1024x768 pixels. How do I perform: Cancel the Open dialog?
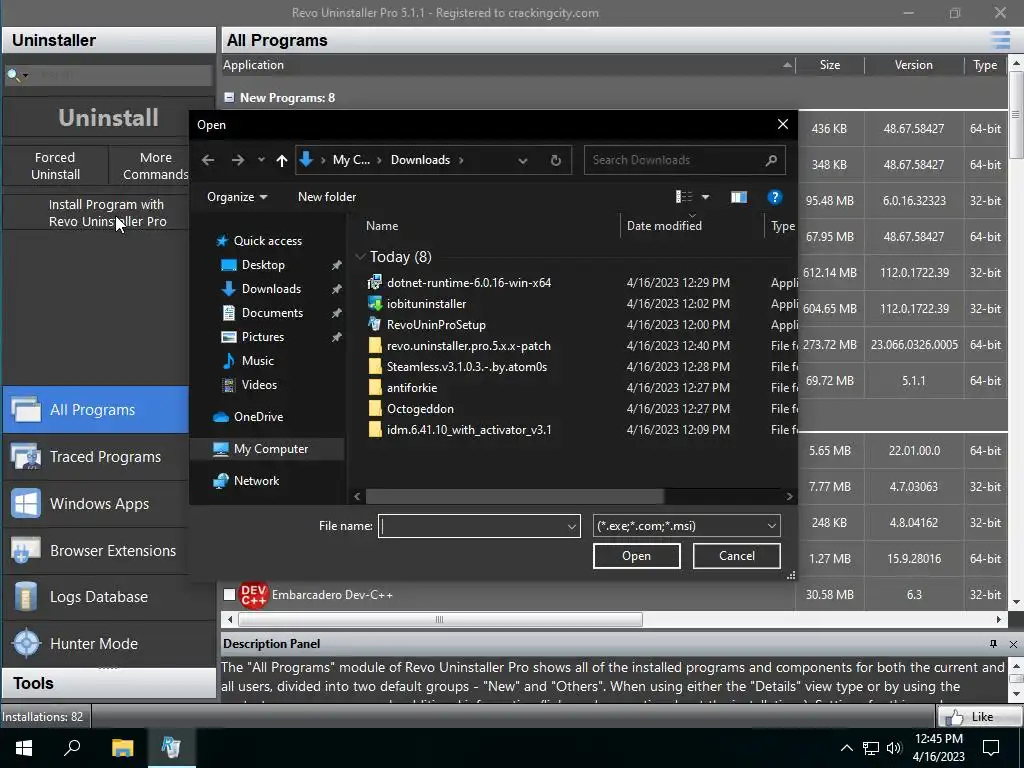coord(737,556)
